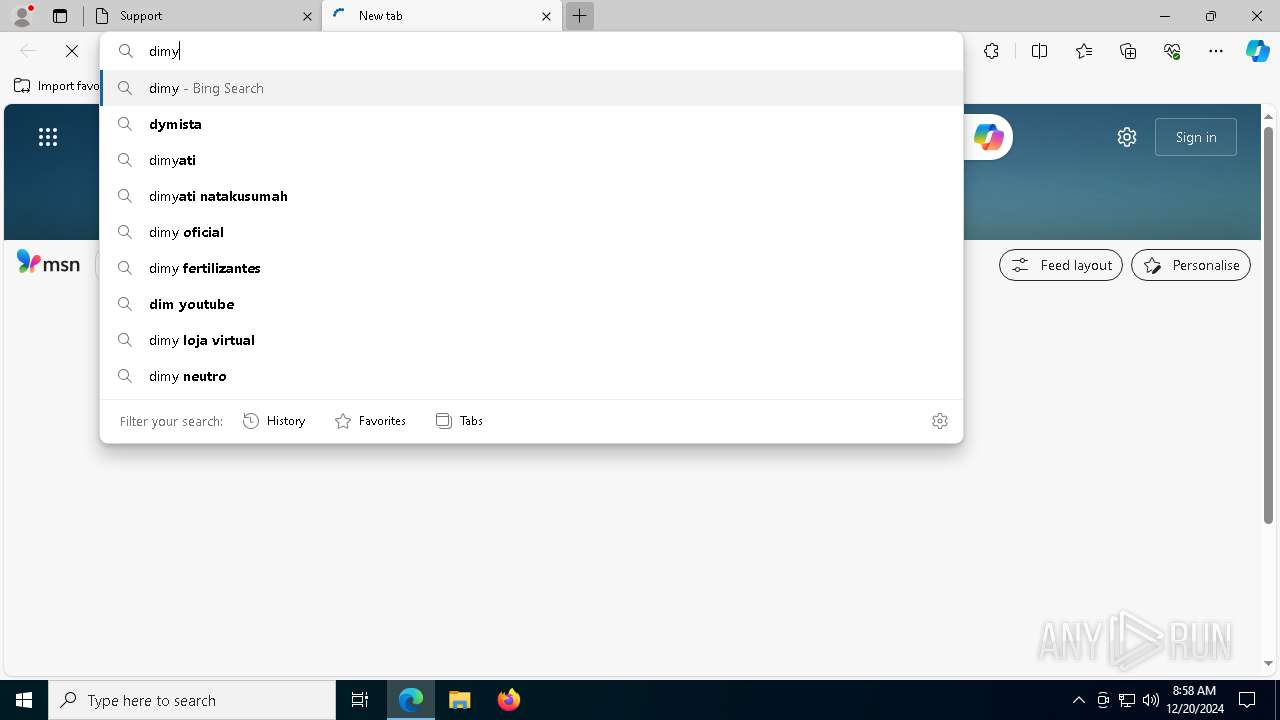Click the Sign in button
The height and width of the screenshot is (720, 1280).
(x=1196, y=137)
